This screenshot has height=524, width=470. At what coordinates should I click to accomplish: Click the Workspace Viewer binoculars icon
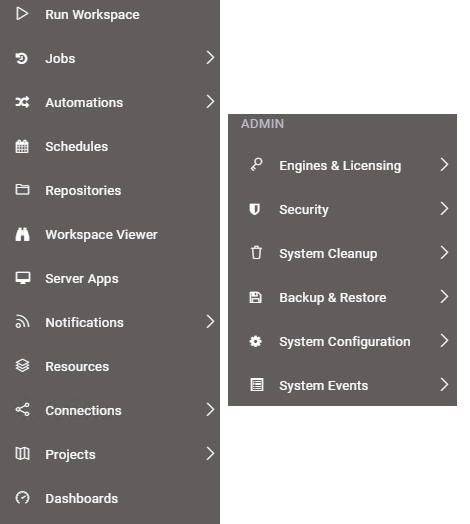point(22,234)
